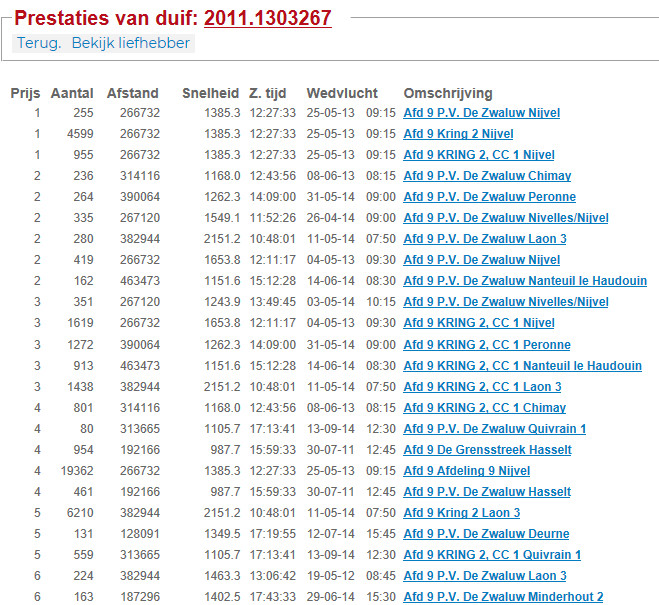The height and width of the screenshot is (605, 659).
Task: Open Afd 9 P.V. De Zwaluw Nijvel with 255 birds
Action: pos(482,113)
